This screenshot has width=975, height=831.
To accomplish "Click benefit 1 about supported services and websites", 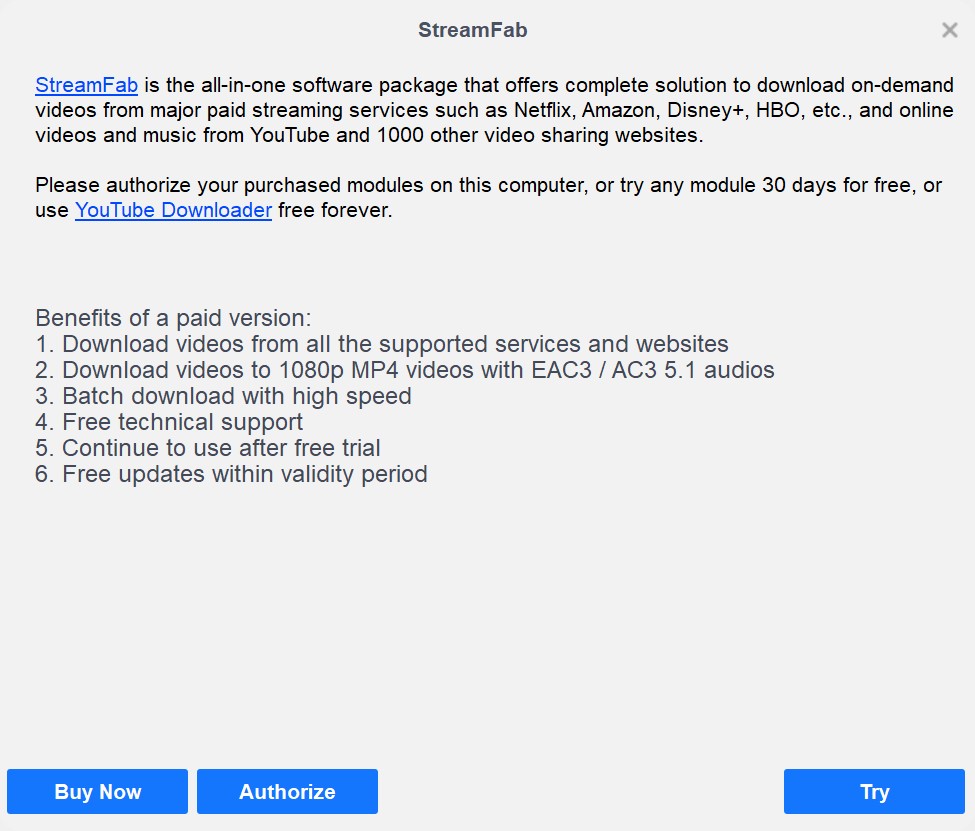I will pos(382,344).
